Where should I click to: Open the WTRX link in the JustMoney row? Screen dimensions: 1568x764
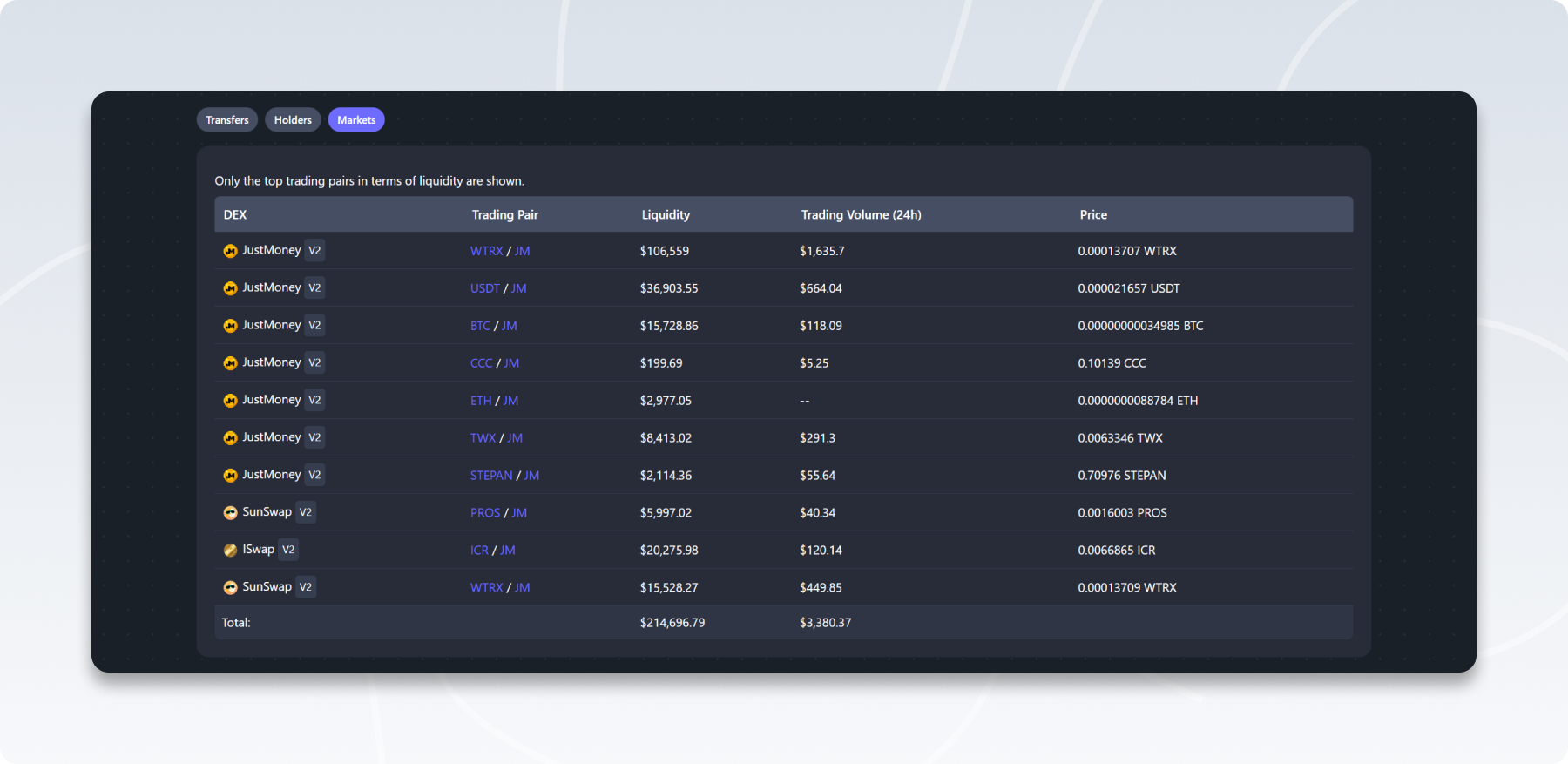click(486, 251)
